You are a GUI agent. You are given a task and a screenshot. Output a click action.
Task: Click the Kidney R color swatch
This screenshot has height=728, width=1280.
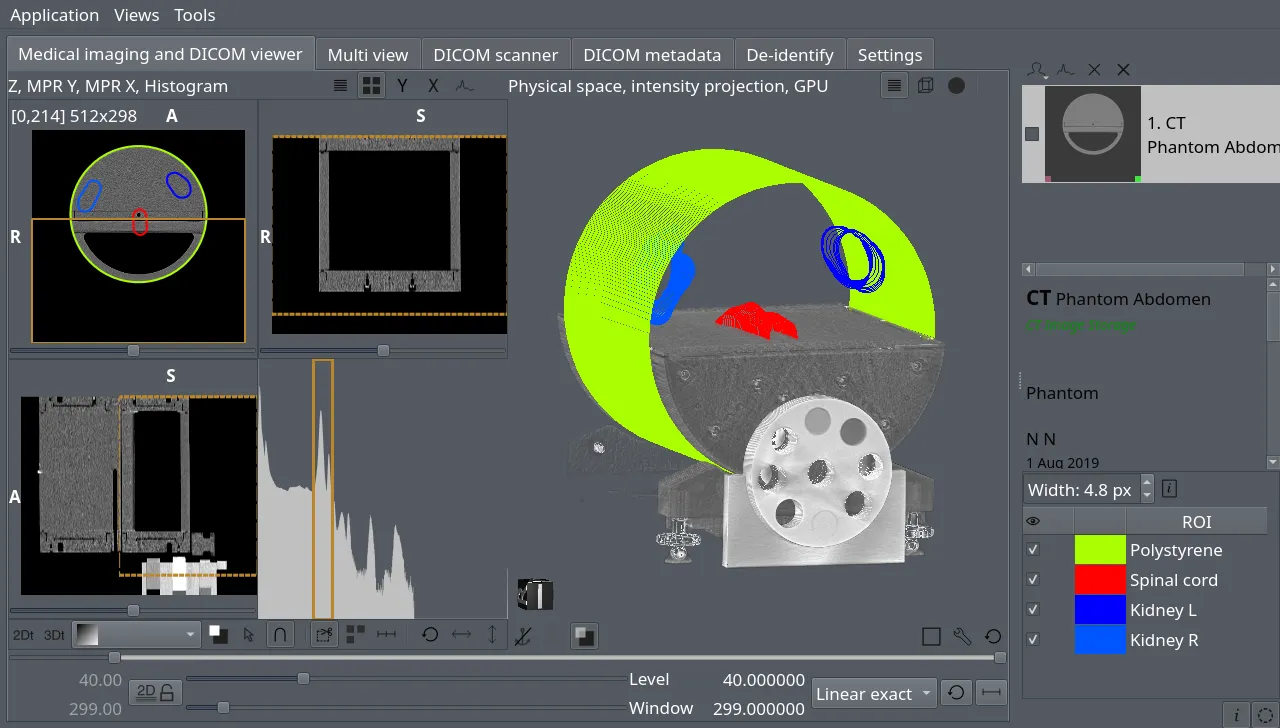click(x=1100, y=640)
